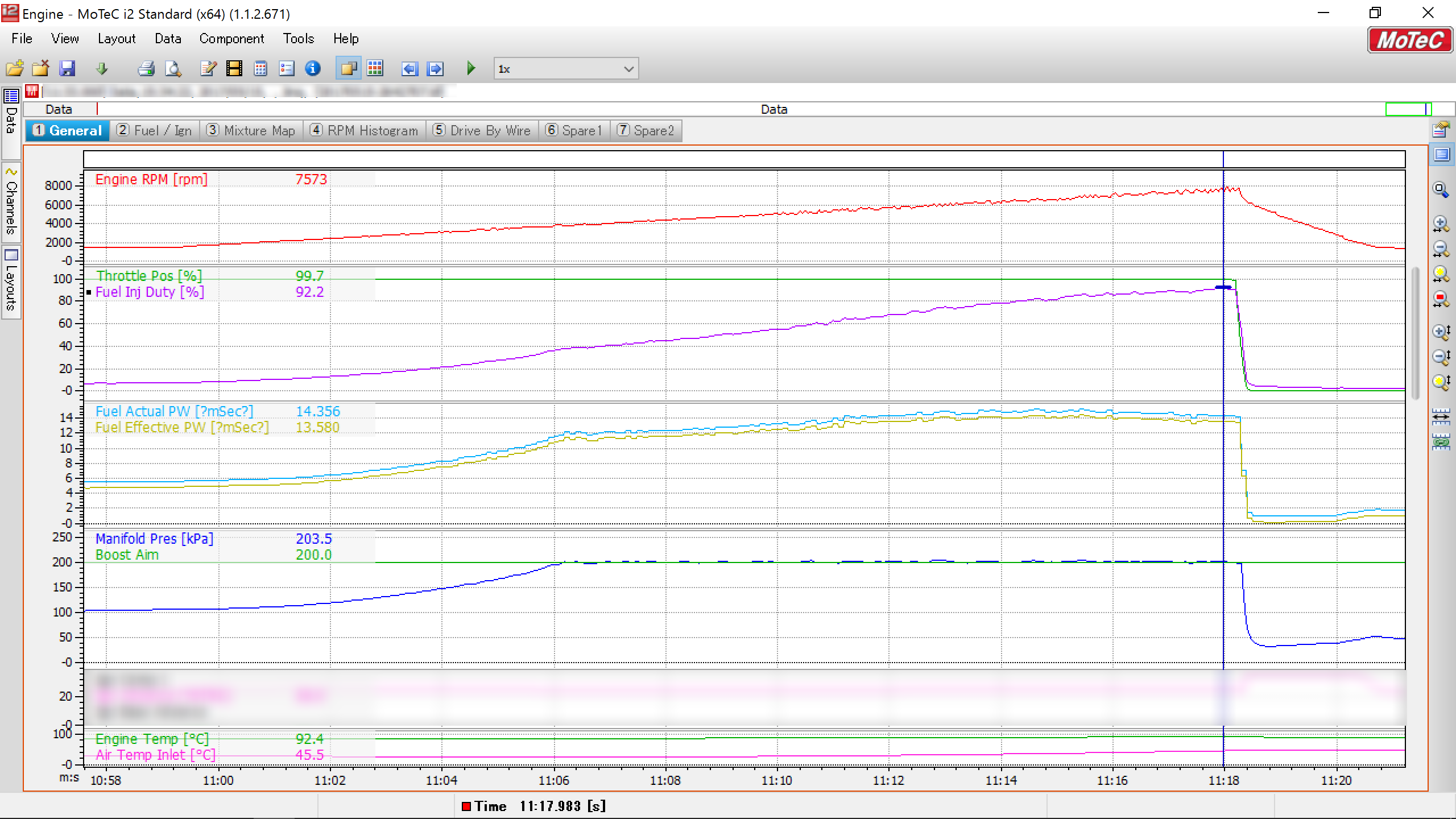Click the next lap right arrow button
1456x819 pixels.
[435, 69]
